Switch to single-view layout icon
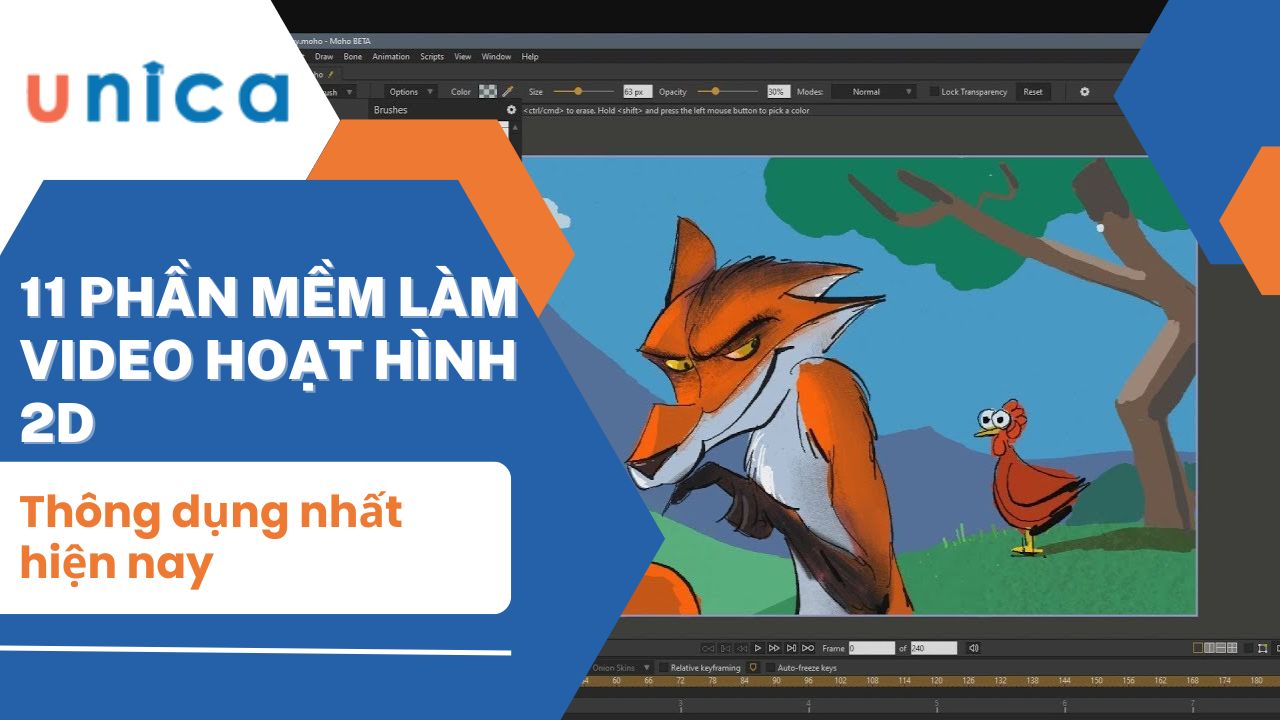 tap(1199, 648)
